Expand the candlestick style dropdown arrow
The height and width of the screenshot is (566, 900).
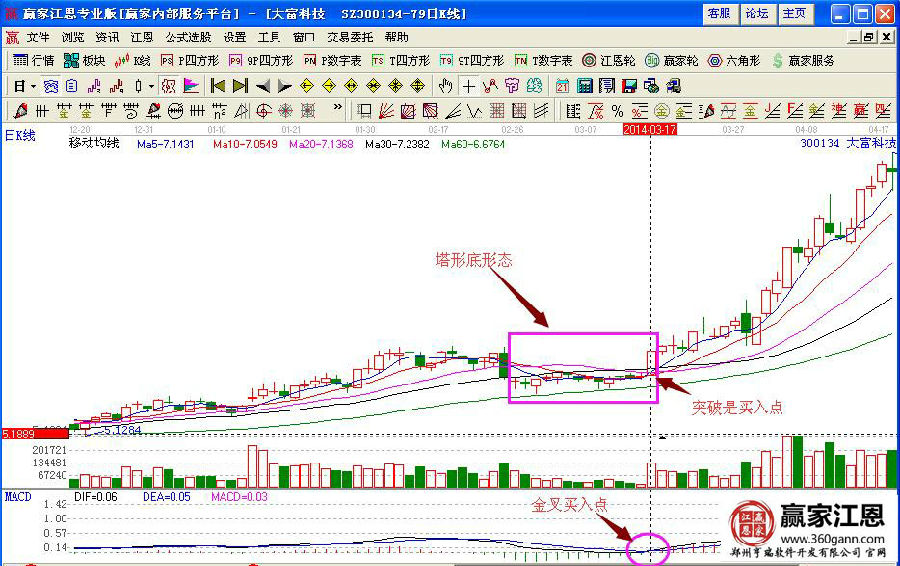(x=151, y=86)
